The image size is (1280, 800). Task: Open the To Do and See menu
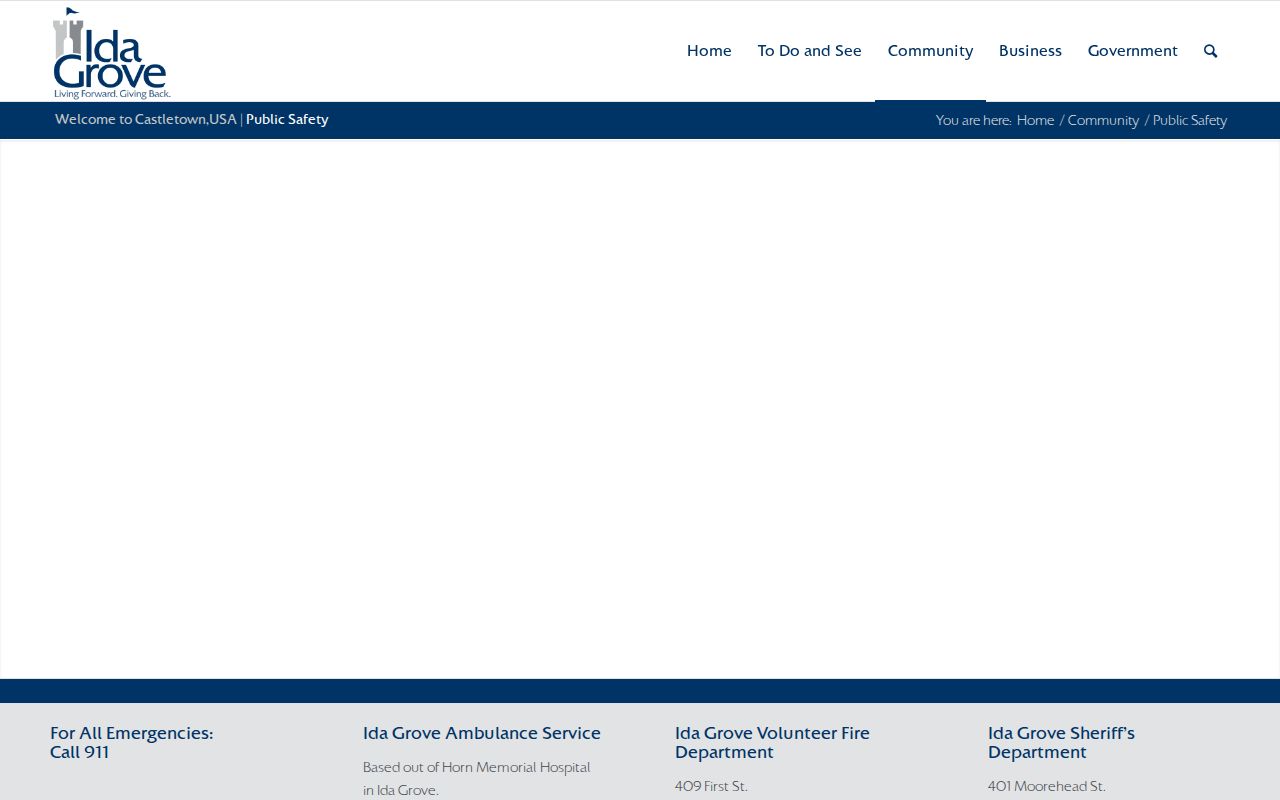click(x=809, y=51)
